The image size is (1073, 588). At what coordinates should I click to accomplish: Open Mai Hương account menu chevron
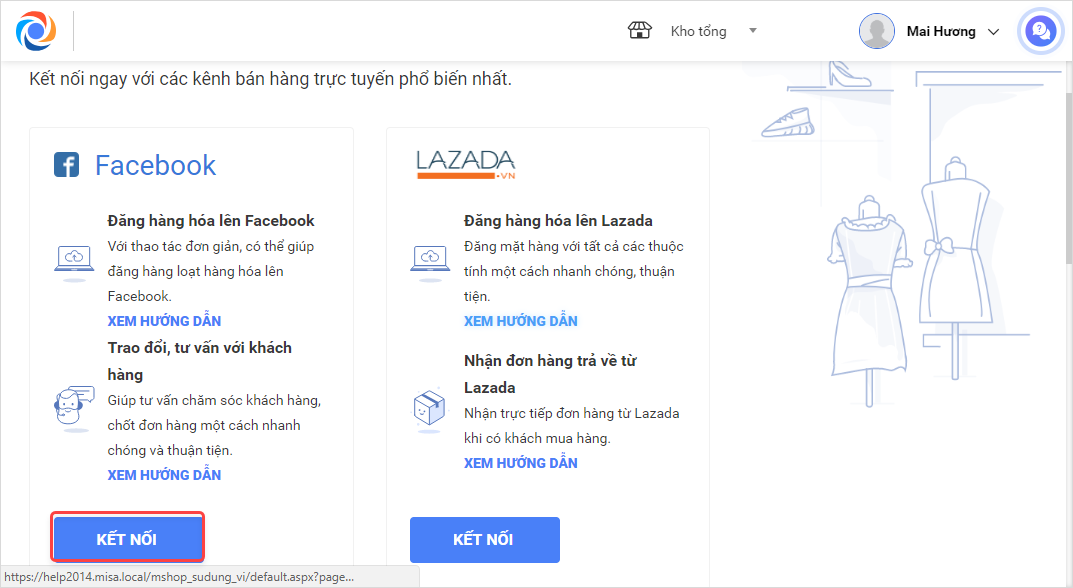click(993, 32)
